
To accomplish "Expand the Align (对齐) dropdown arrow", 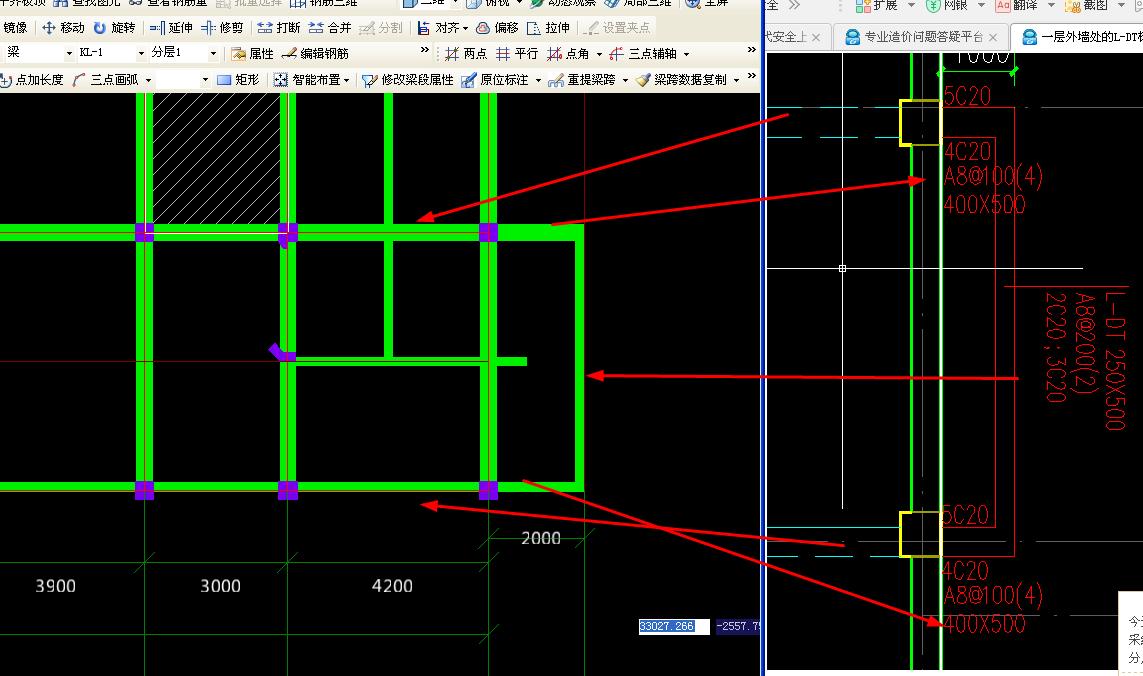I will pos(465,28).
